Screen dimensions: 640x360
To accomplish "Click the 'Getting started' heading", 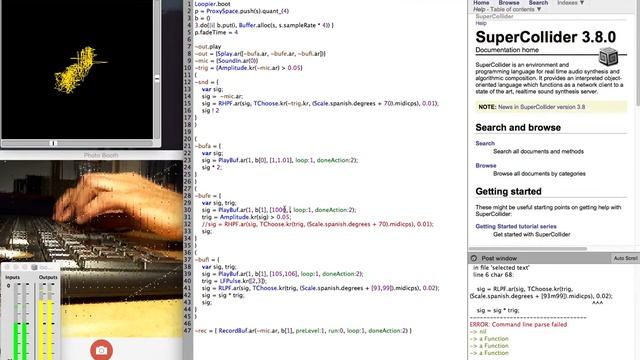I will point(508,191).
